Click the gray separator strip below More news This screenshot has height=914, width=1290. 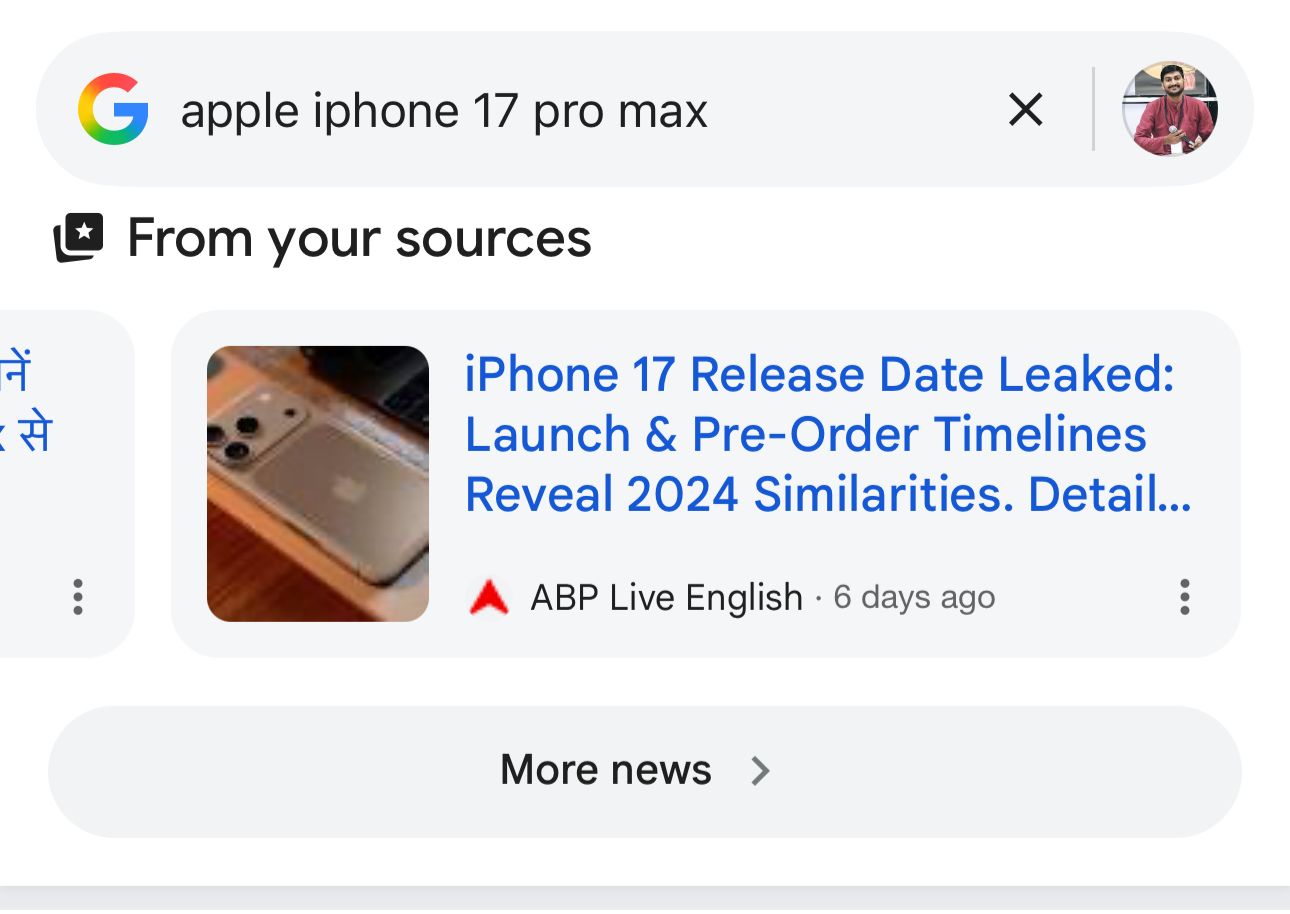coord(645,898)
